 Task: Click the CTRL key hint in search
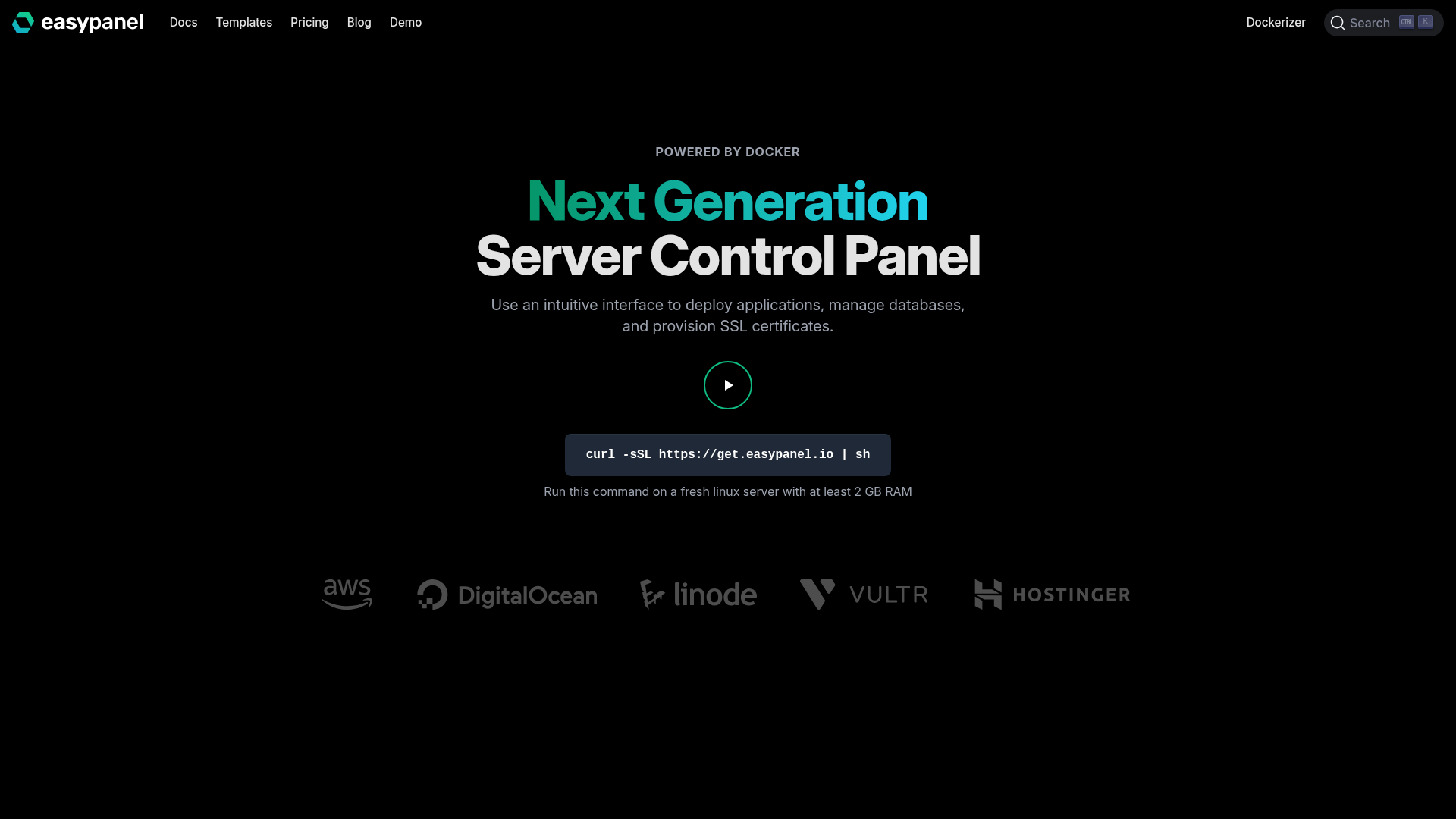coord(1407,22)
